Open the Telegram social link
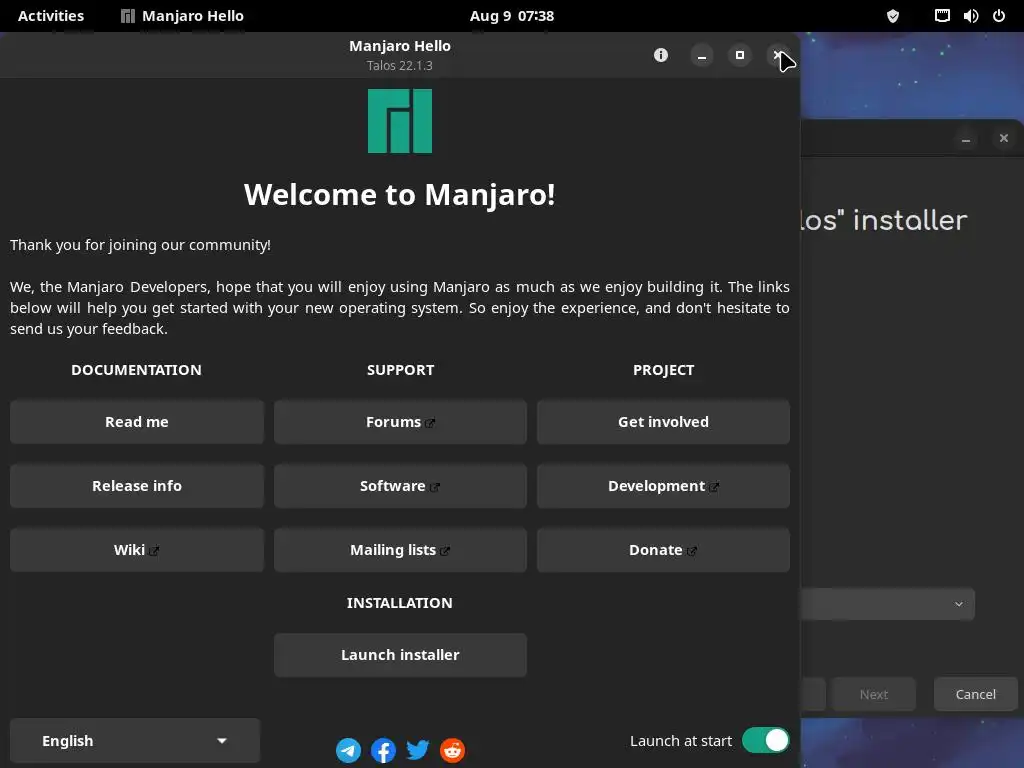 (x=349, y=750)
